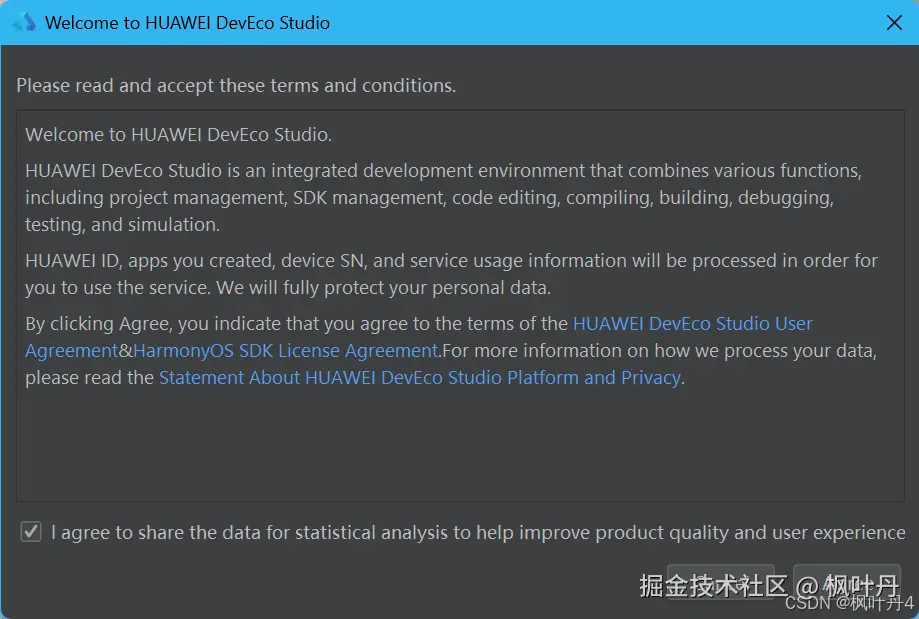919x619 pixels.
Task: Click the paragraph about HUAWEI ID and device SN
Action: [451, 261]
